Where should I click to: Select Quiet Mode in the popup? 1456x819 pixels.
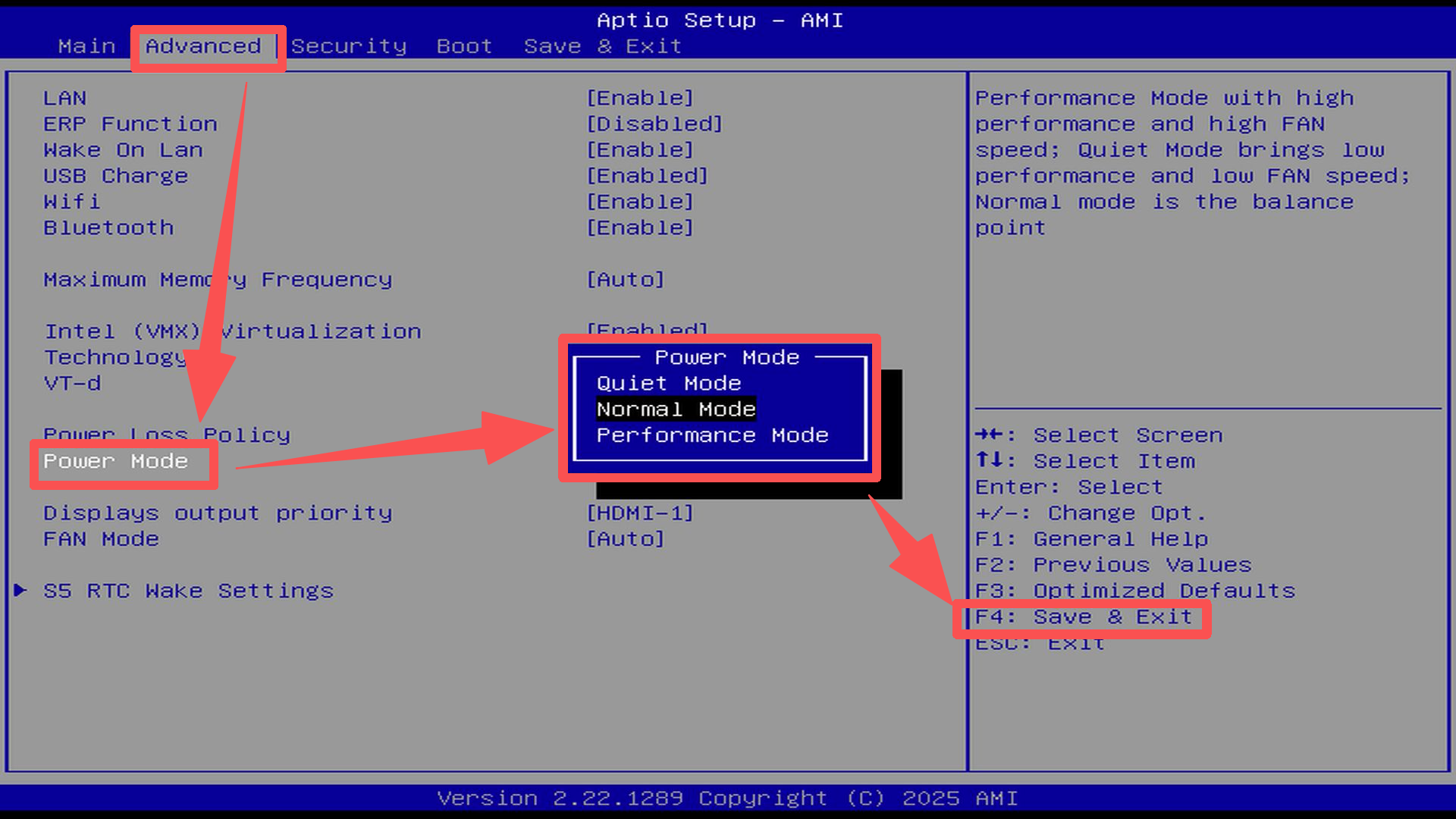[667, 383]
